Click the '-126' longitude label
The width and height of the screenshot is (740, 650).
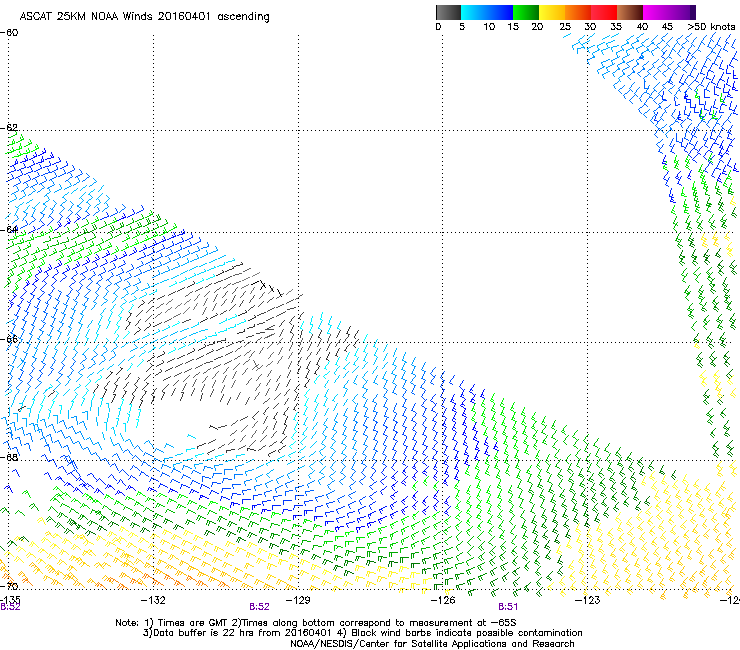coord(443,600)
